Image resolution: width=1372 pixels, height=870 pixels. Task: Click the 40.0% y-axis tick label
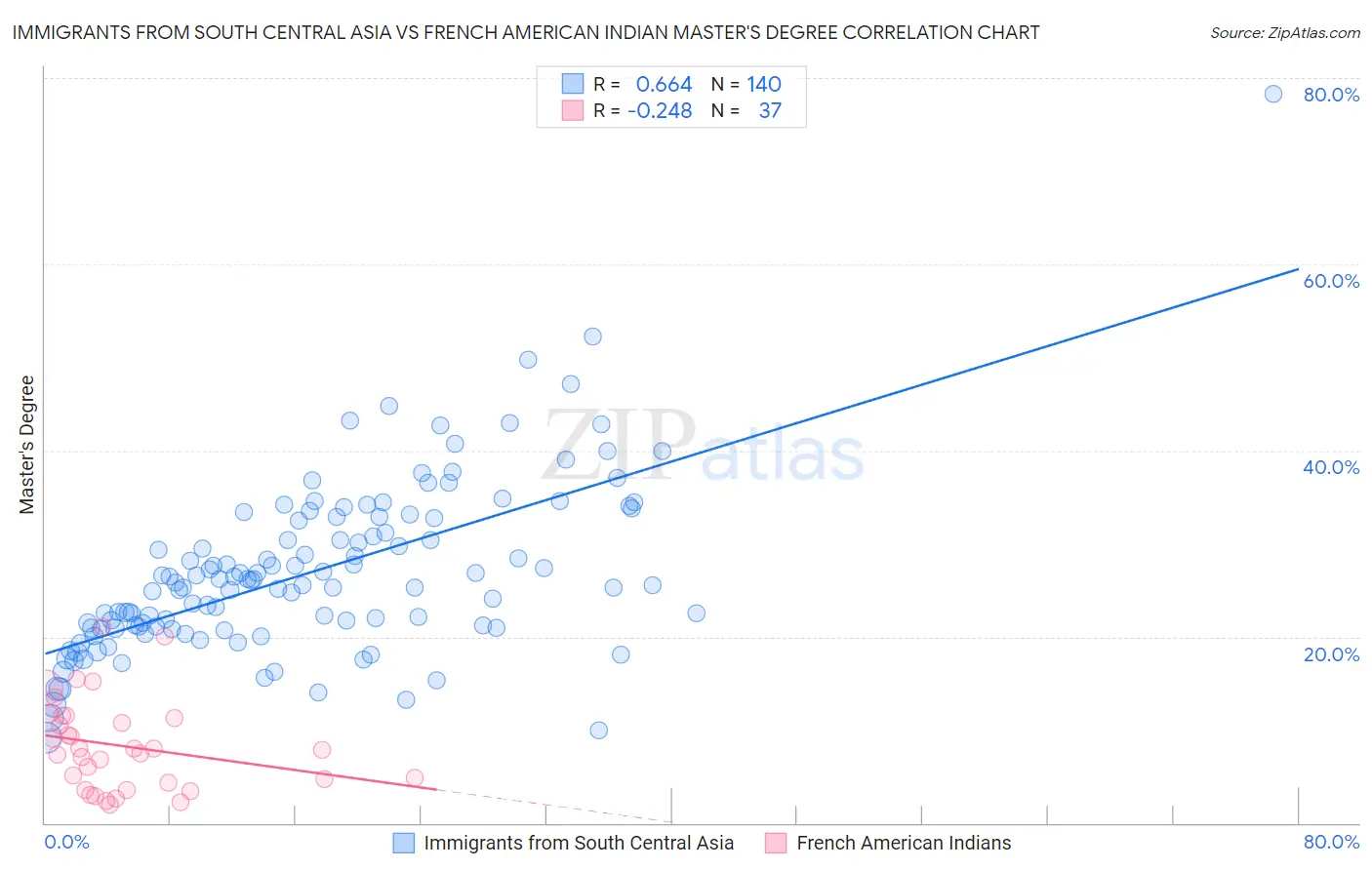point(1331,467)
